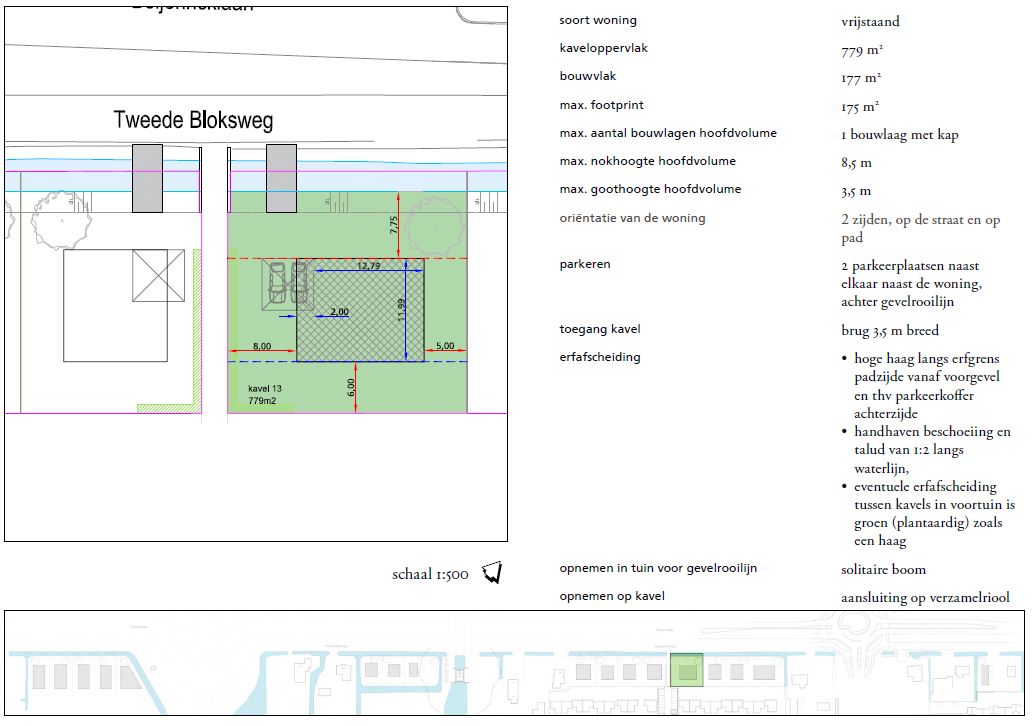This screenshot has height=726, width=1034.
Task: Click the green hedge strip on the neighboring plot
Action: tap(197, 330)
